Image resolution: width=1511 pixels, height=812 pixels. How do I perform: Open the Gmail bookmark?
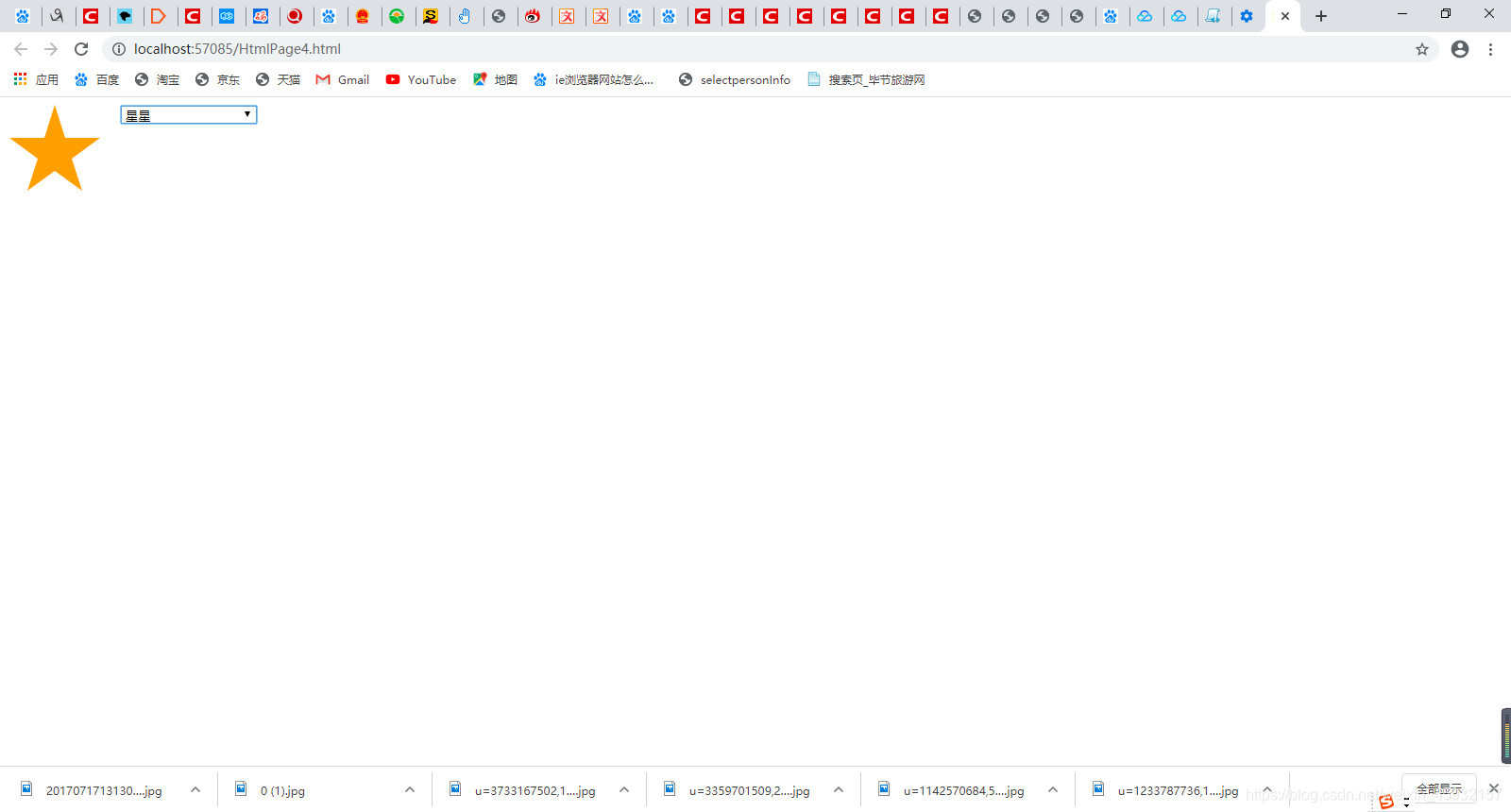[x=342, y=79]
